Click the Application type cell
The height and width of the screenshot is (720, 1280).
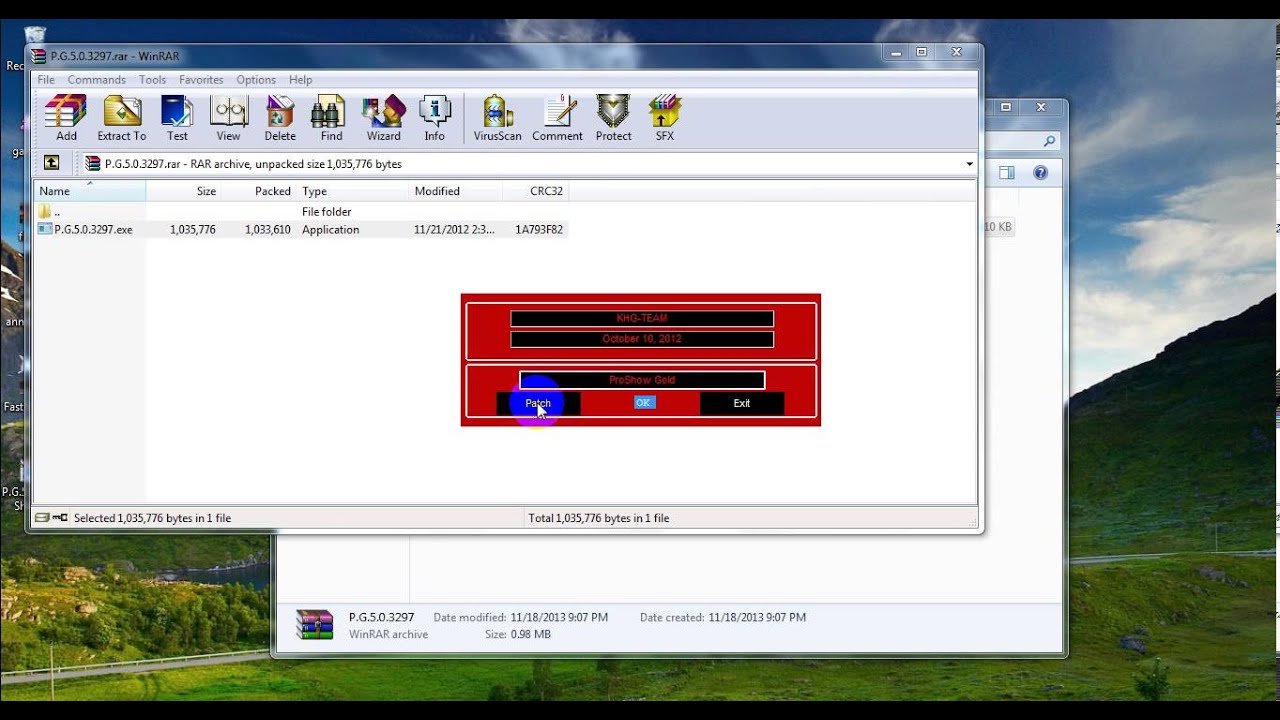click(x=331, y=230)
